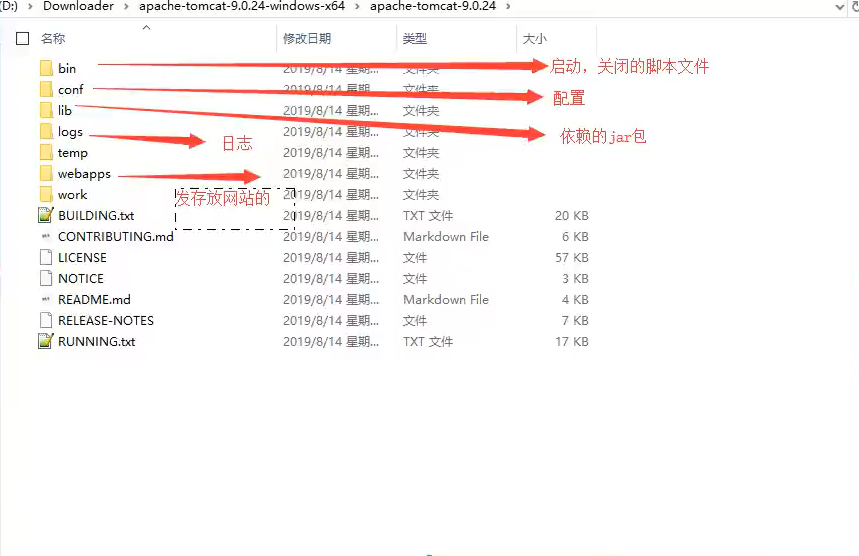This screenshot has height=556, width=859.
Task: Click the RUNNING.txt file icon
Action: [x=46, y=341]
